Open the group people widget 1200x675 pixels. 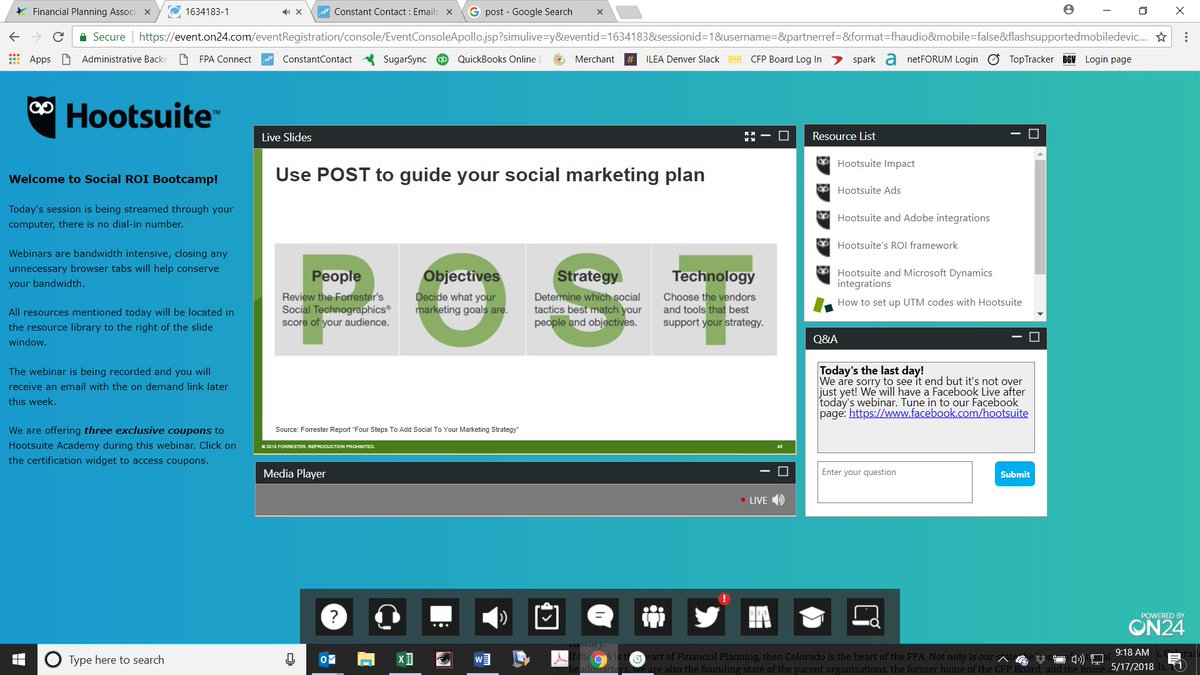654,617
